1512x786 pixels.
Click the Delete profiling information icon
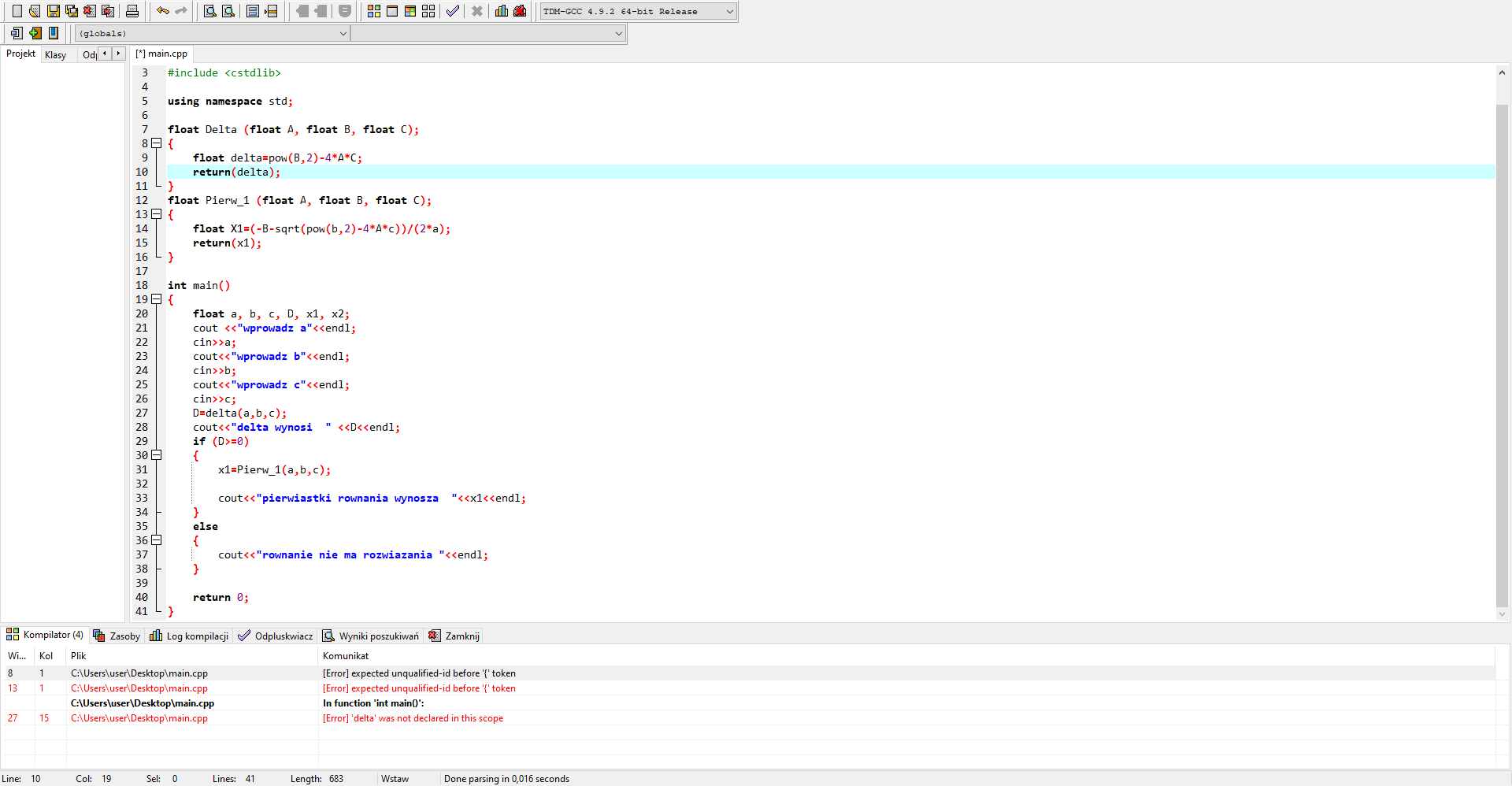coord(520,11)
